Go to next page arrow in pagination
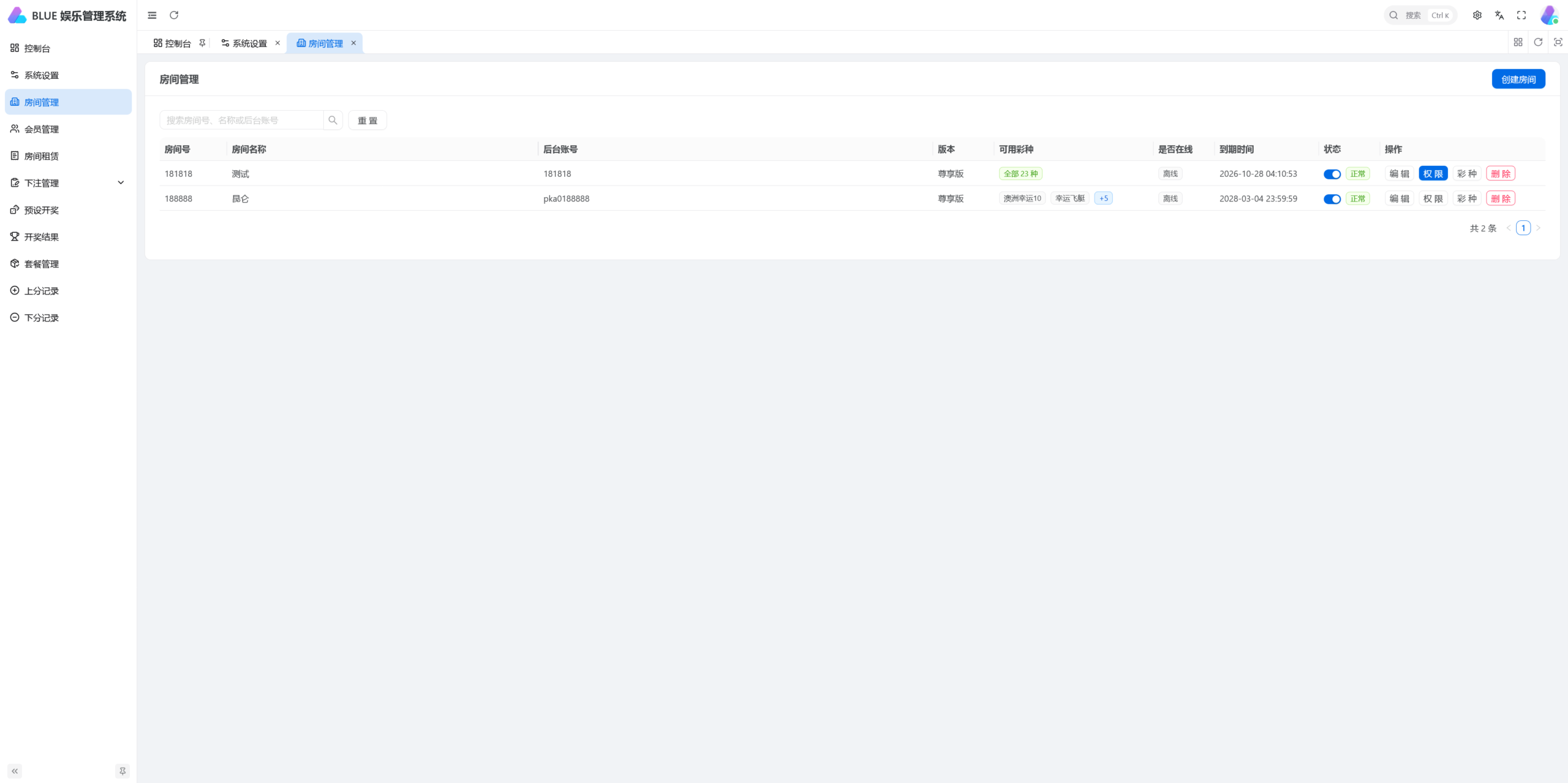 [1538, 228]
